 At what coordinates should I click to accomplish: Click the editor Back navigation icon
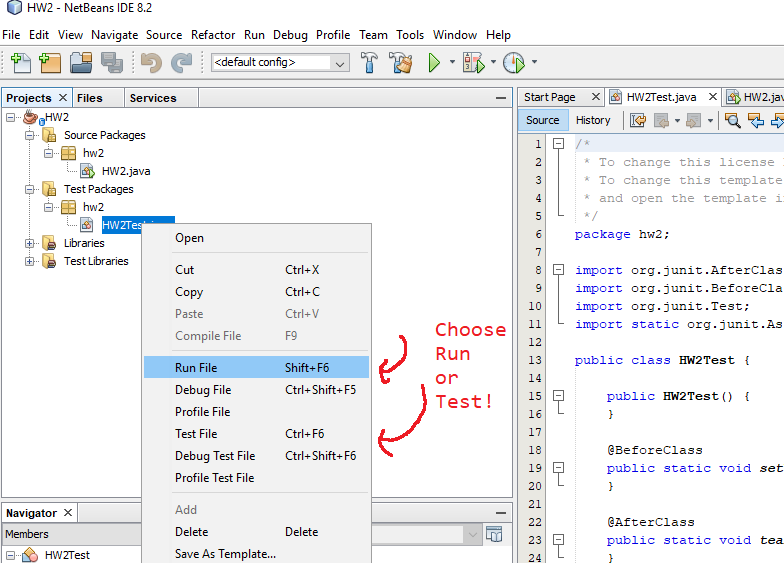[x=662, y=120]
